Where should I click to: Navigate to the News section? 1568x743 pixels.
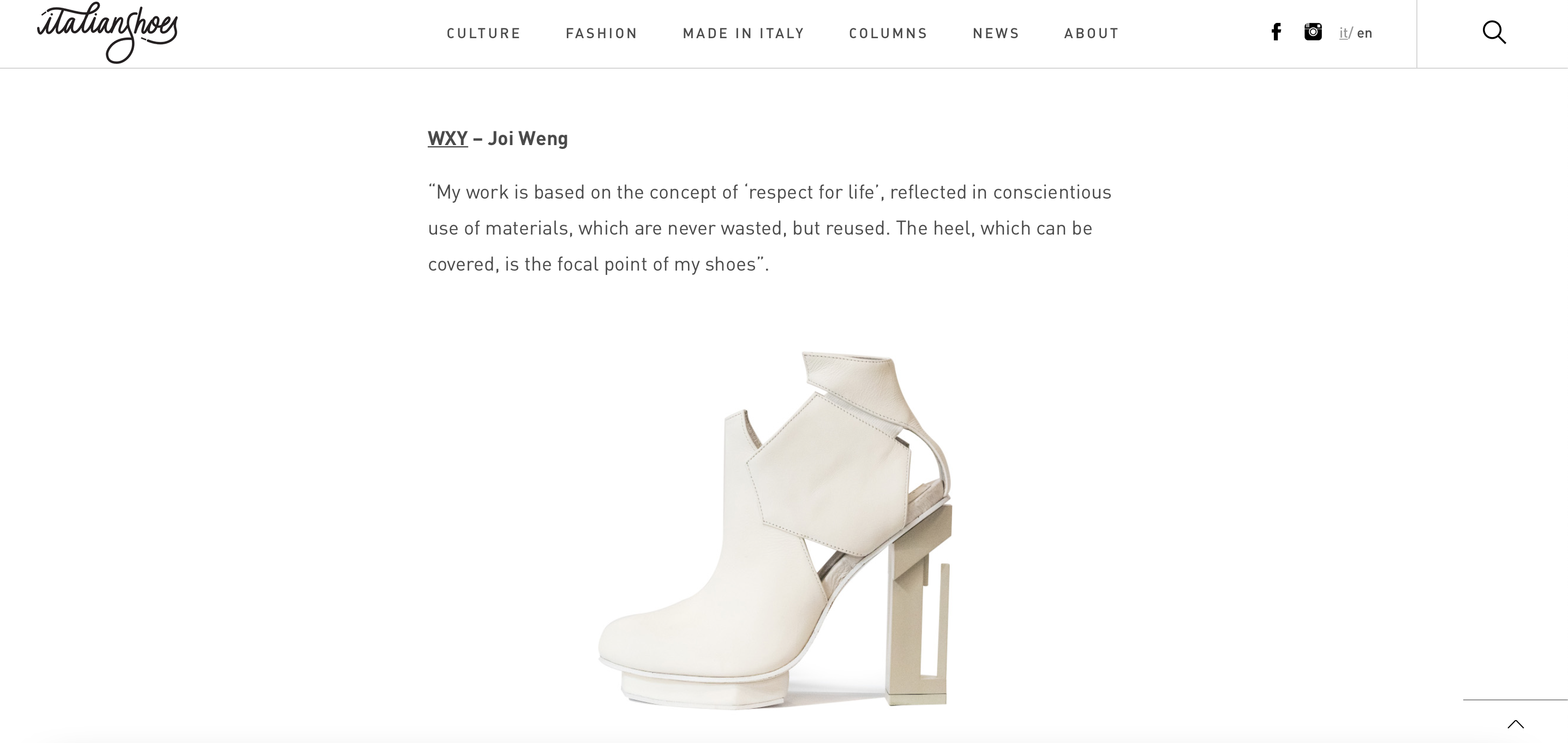point(996,33)
